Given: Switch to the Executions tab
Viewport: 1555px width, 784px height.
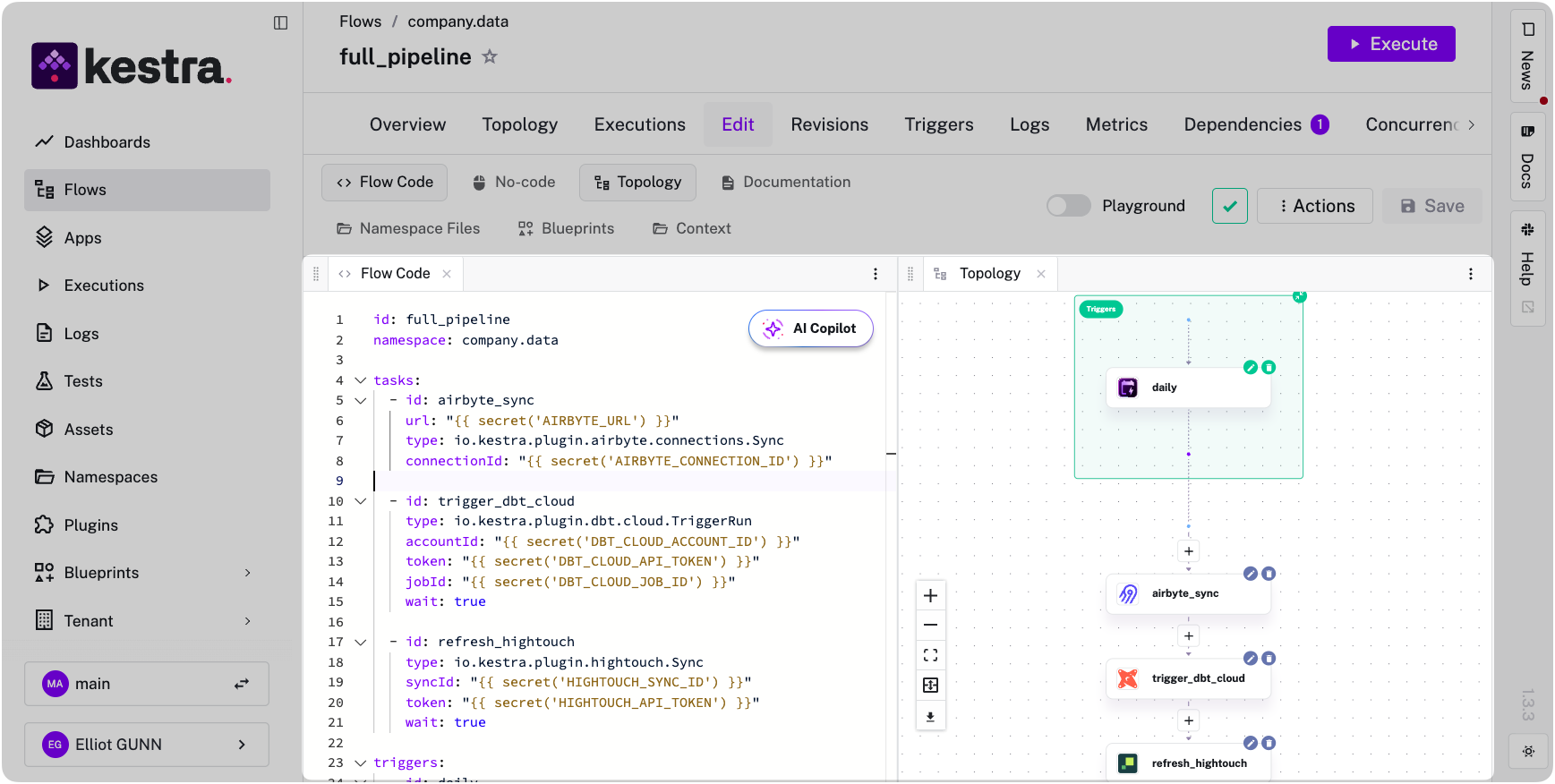Looking at the screenshot, I should 640,124.
